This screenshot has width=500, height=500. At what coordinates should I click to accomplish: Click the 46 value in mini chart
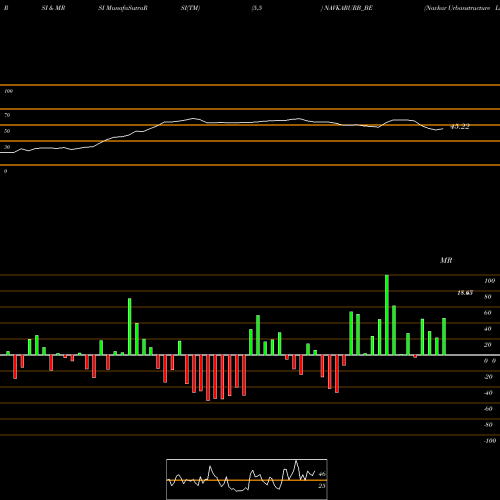322,474
